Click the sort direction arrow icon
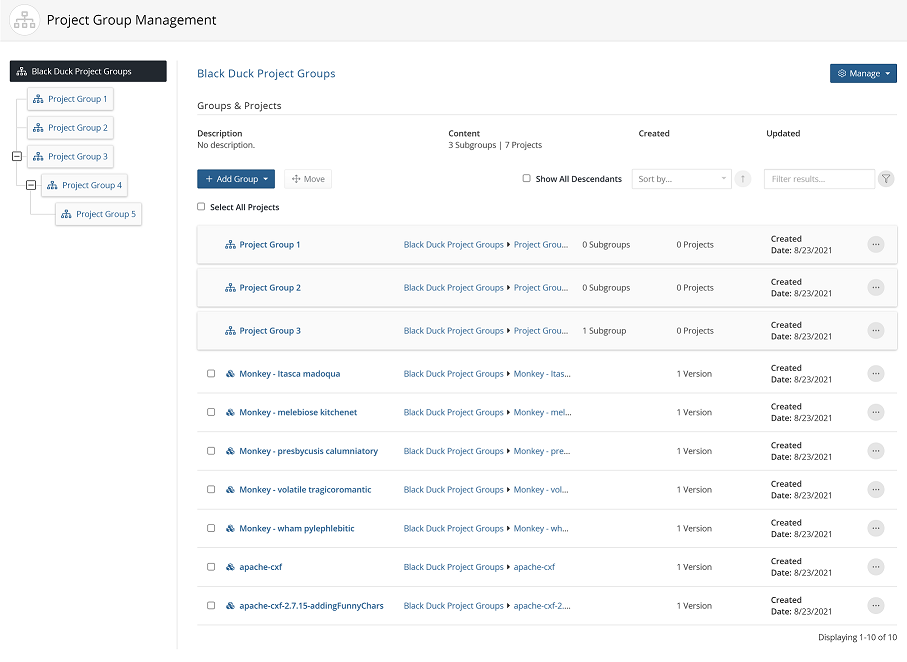This screenshot has width=907, height=662. pyautogui.click(x=742, y=179)
